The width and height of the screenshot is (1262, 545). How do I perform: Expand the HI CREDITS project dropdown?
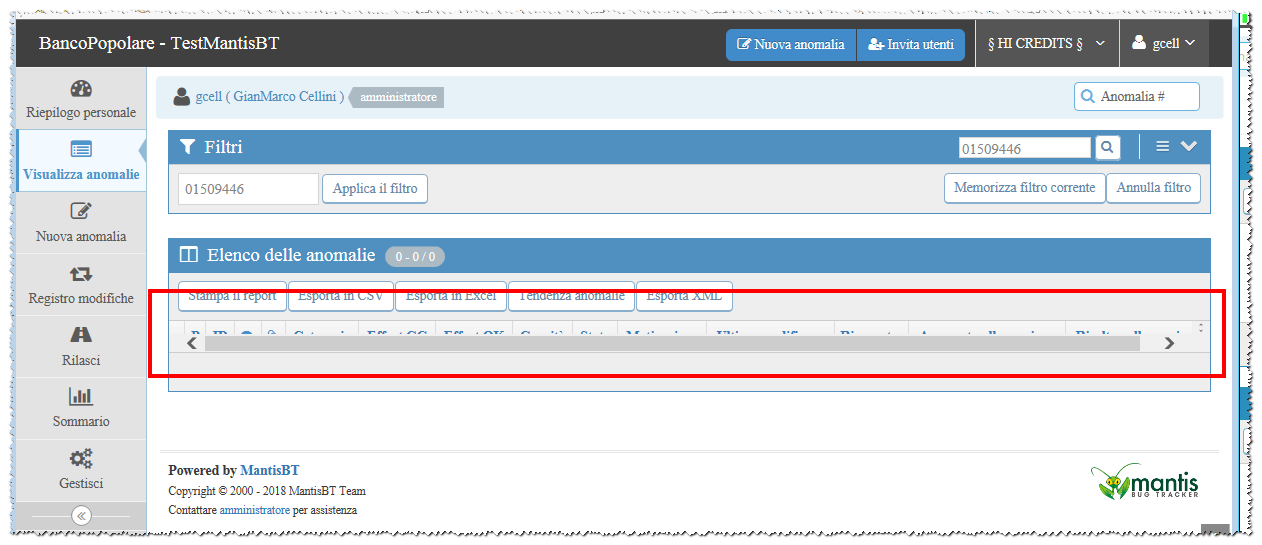coord(1046,44)
